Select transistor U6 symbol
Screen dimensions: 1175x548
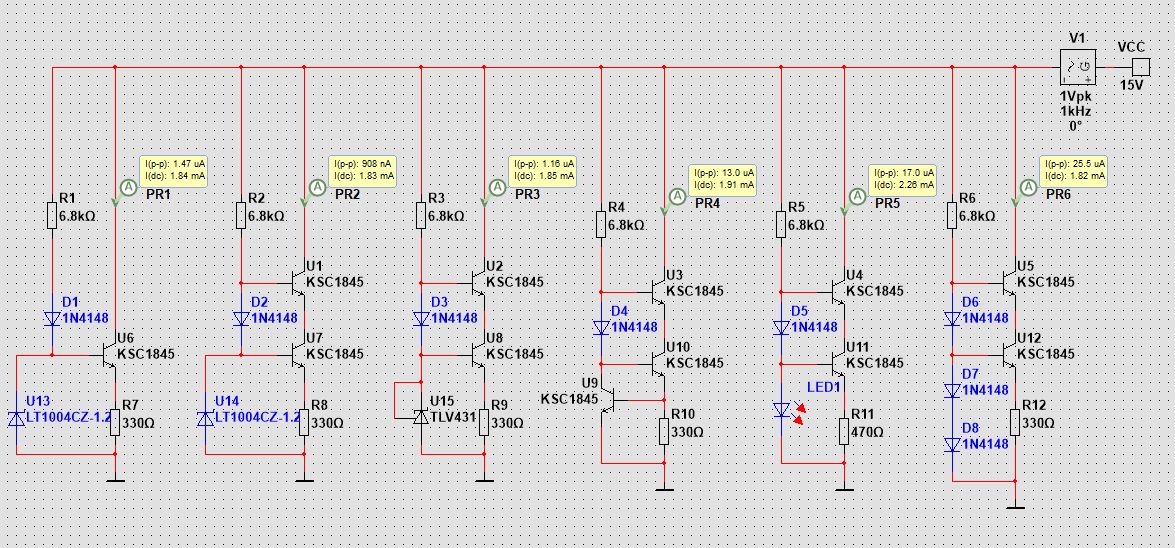(x=109, y=354)
